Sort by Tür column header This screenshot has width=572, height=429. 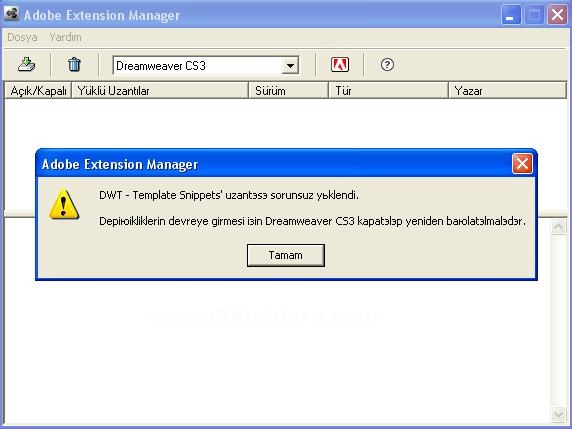(389, 91)
